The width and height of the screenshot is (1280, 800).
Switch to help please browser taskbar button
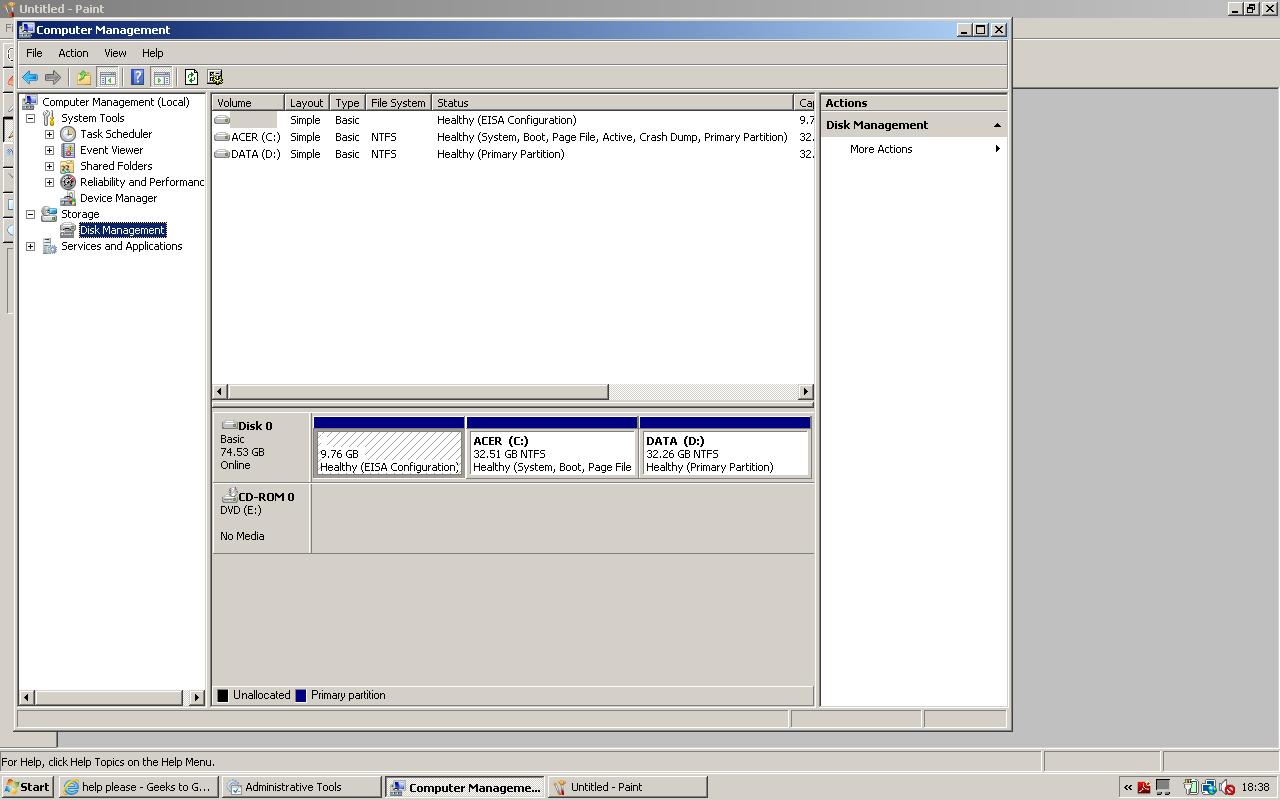pos(138,787)
